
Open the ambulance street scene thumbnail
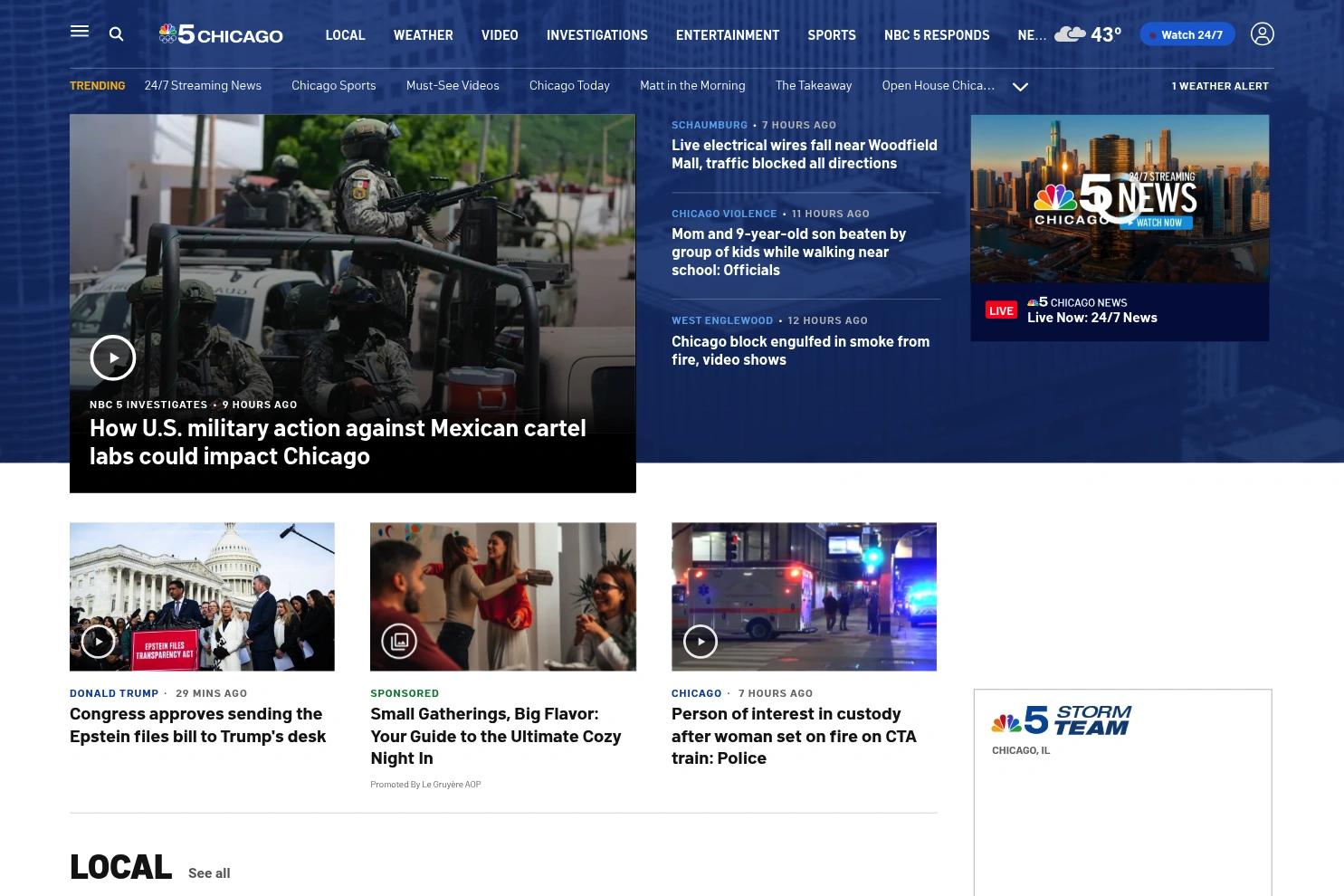click(804, 596)
